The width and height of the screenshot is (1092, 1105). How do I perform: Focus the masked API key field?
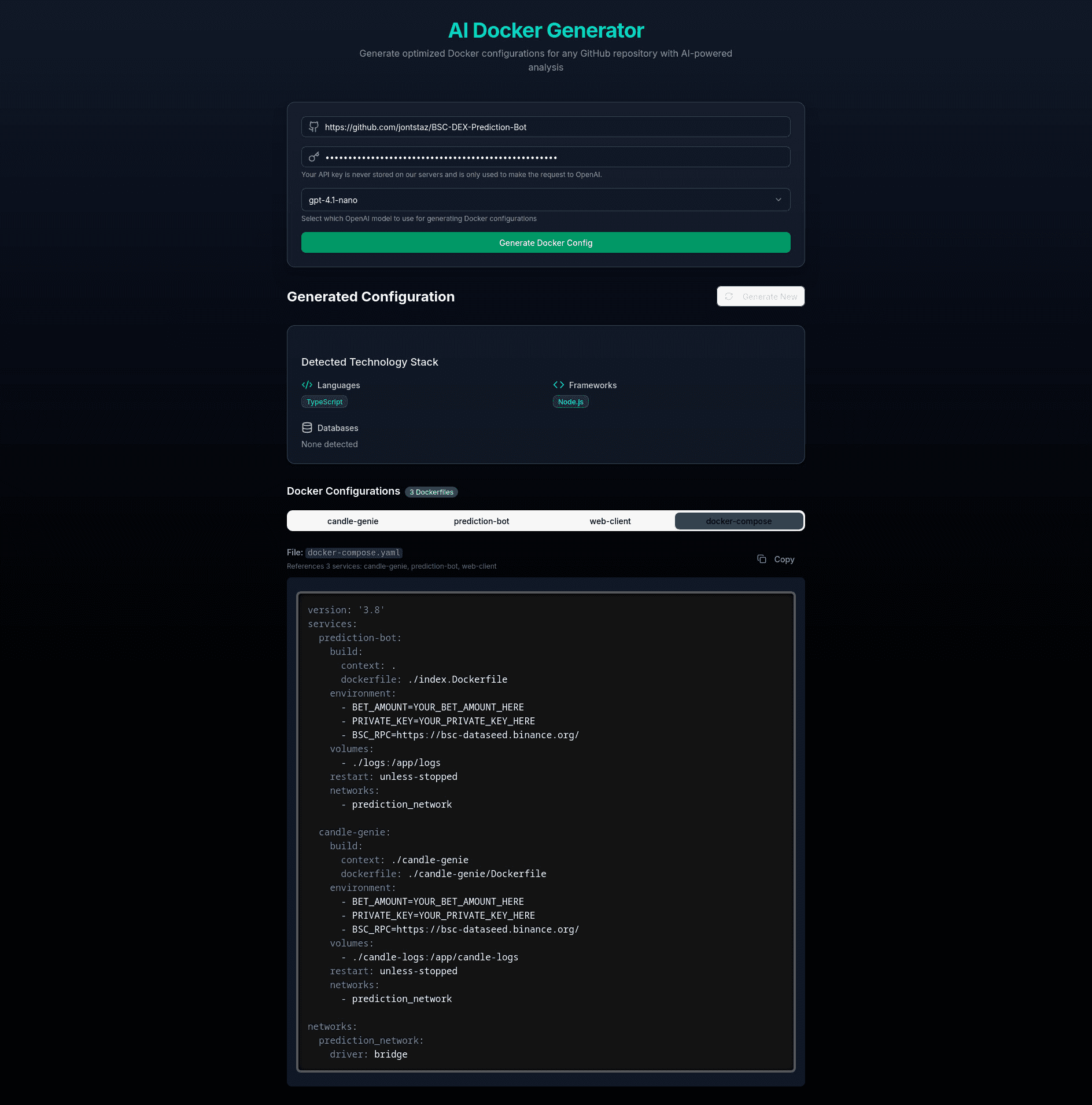point(545,157)
